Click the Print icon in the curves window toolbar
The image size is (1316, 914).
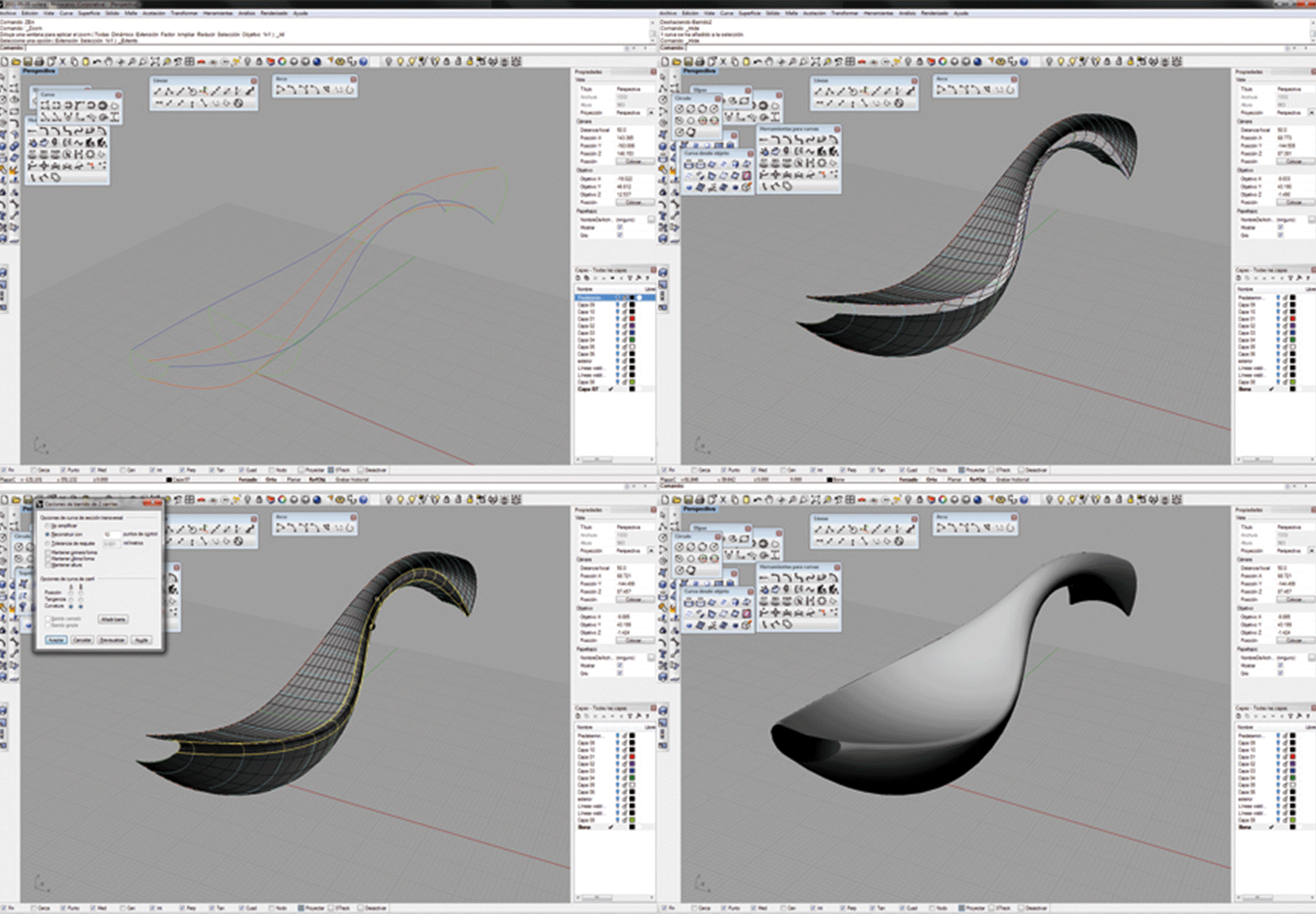point(40,62)
